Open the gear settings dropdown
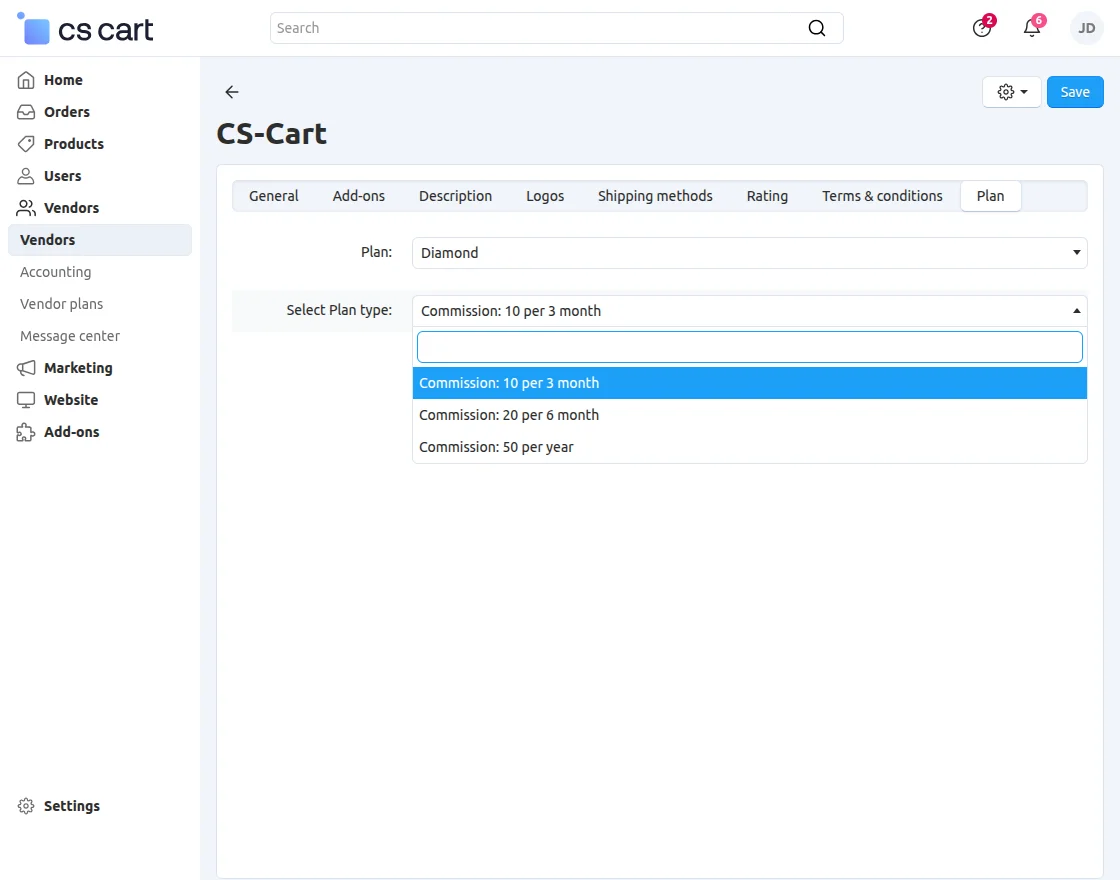 (1010, 91)
